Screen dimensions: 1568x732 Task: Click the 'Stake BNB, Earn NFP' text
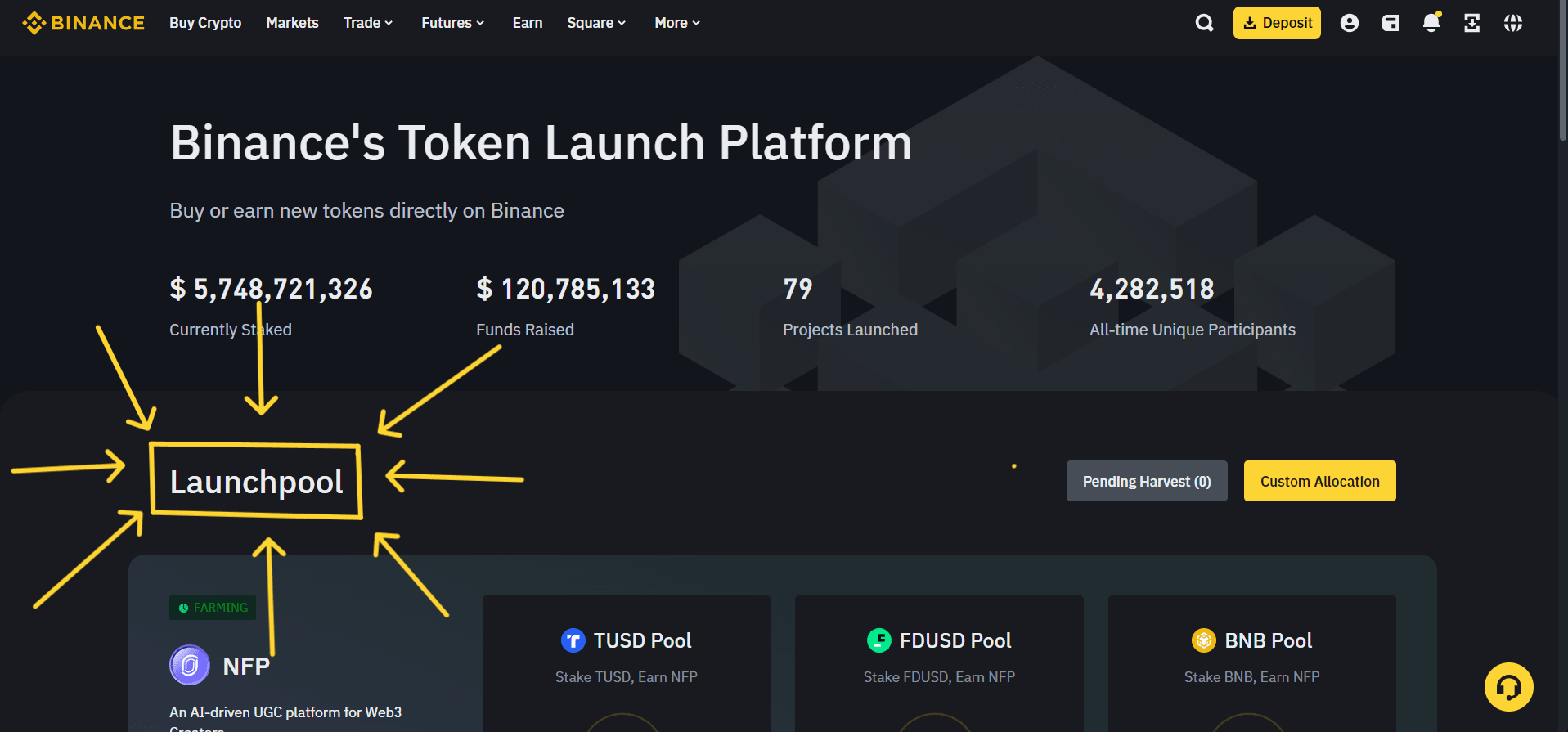[1252, 677]
